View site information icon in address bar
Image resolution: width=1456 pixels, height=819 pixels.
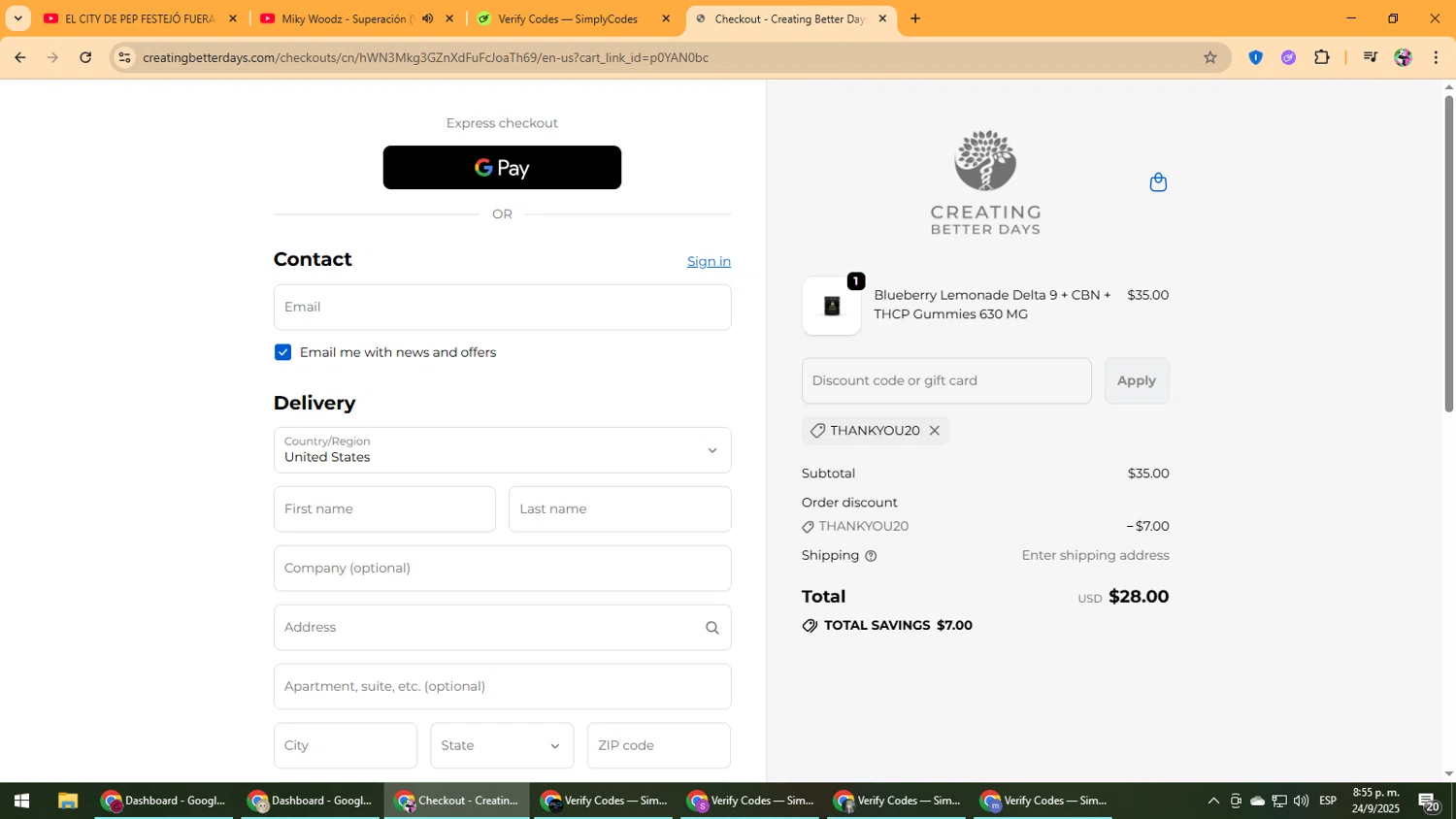point(124,57)
